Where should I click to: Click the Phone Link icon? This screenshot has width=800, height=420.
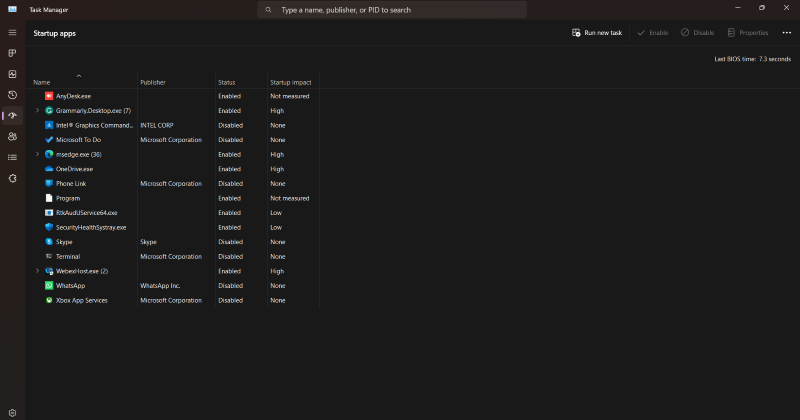click(x=49, y=183)
